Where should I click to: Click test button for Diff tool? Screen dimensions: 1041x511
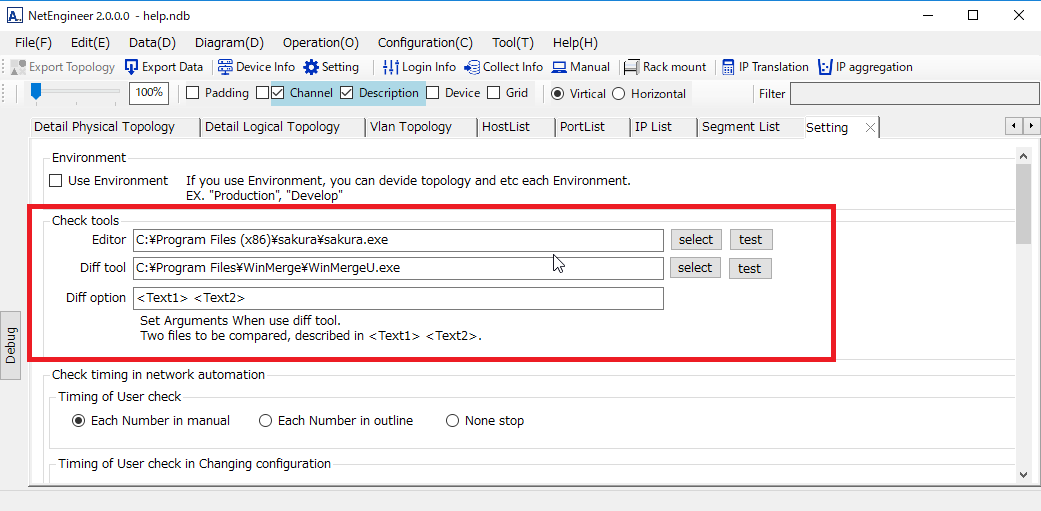[750, 268]
